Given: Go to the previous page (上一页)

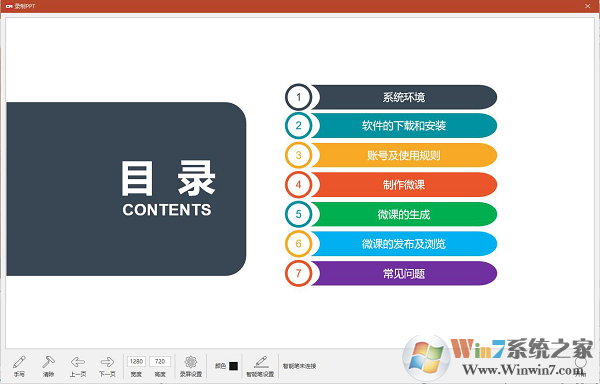Looking at the screenshot, I should [78, 366].
